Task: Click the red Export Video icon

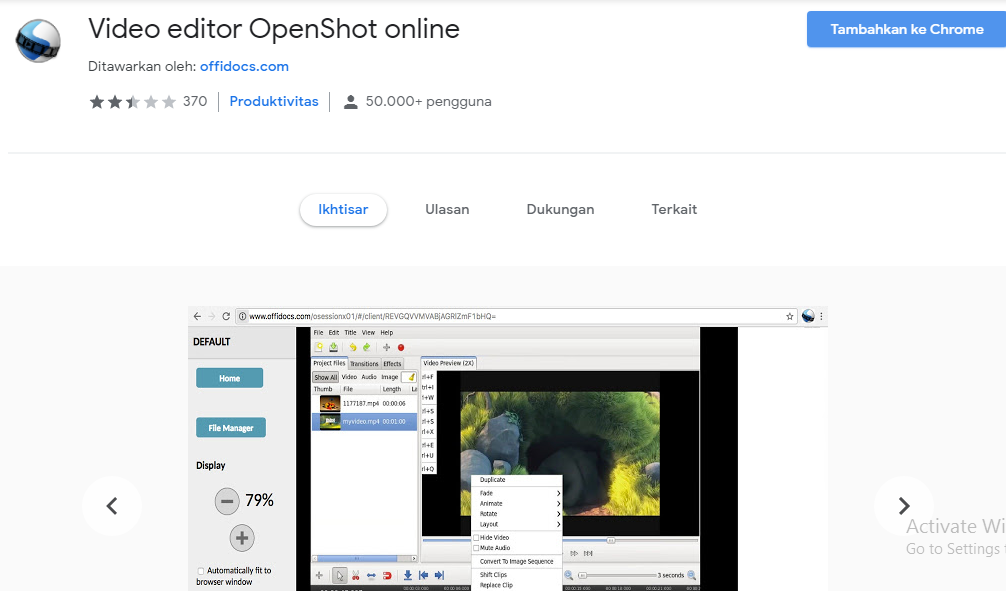Action: [x=401, y=348]
